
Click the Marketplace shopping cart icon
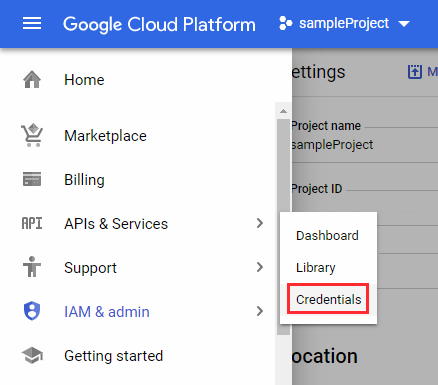tap(32, 135)
